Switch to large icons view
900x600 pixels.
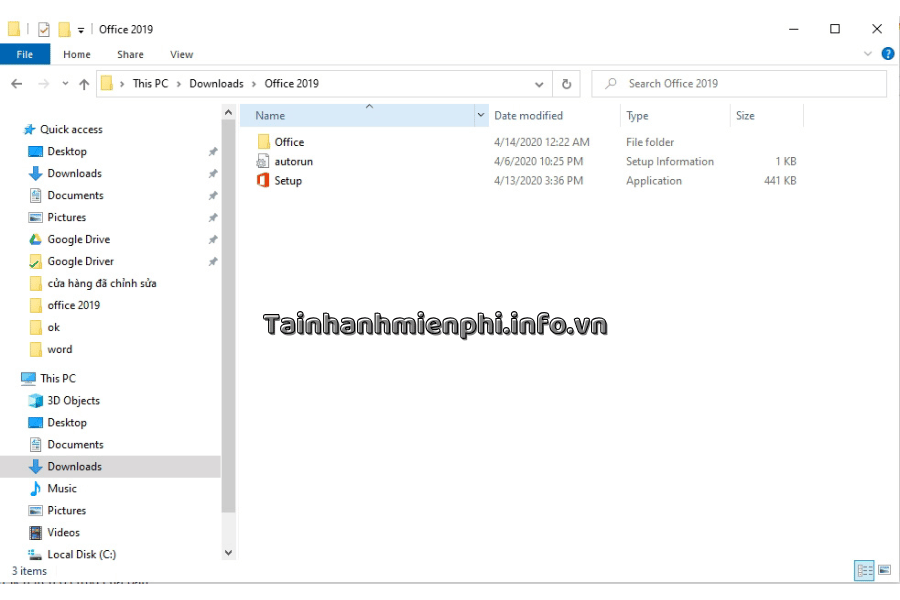pyautogui.click(x=884, y=570)
